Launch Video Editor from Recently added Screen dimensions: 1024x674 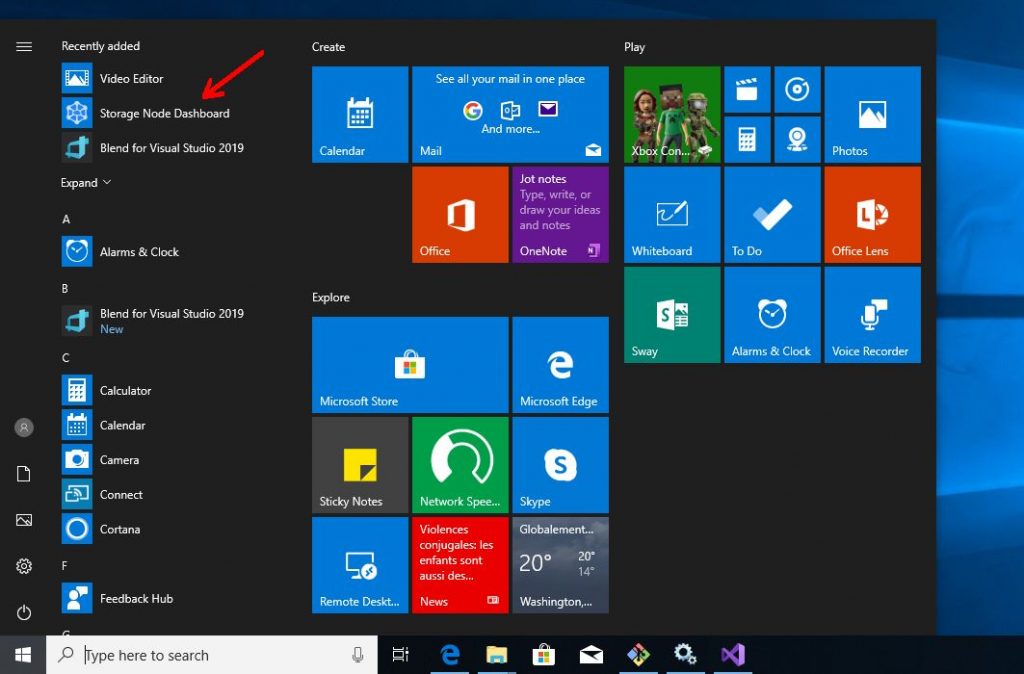pos(131,78)
